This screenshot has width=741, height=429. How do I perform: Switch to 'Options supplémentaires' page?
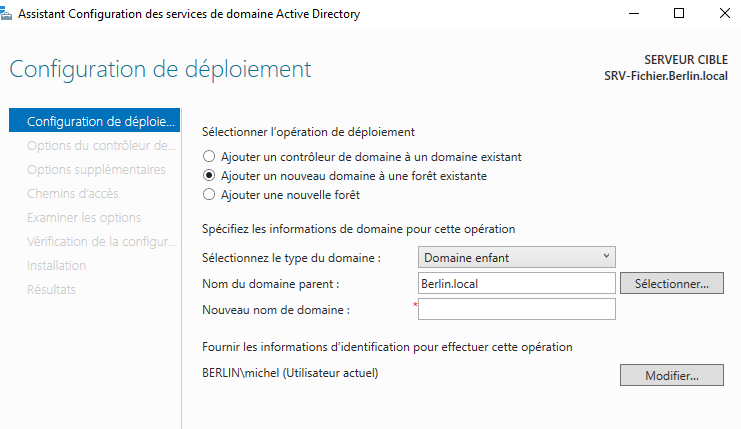[96, 170]
